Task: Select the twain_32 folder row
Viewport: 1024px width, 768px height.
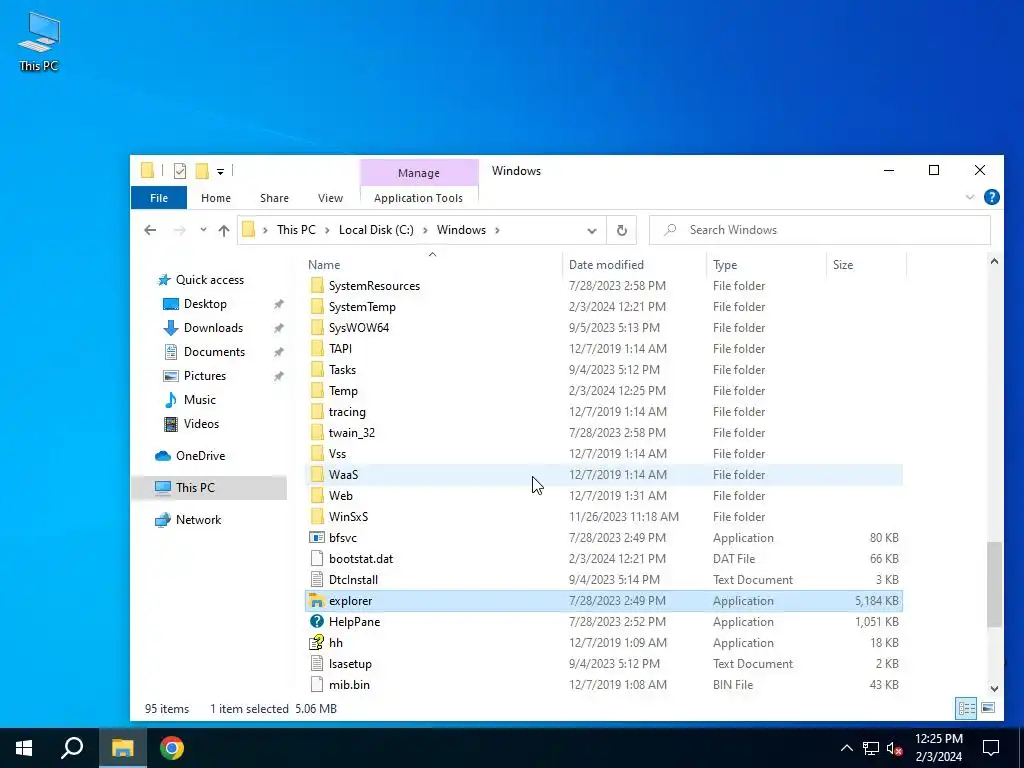Action: coord(604,432)
